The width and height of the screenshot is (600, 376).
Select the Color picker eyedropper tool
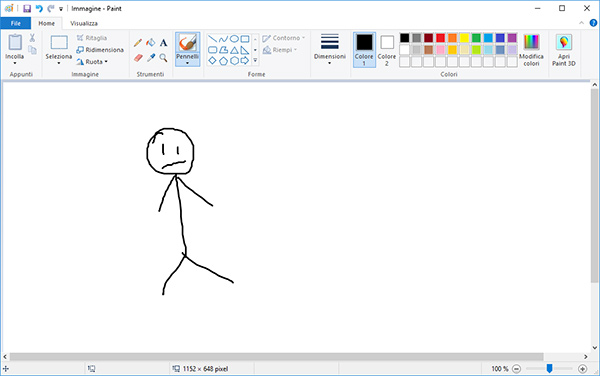[x=151, y=58]
